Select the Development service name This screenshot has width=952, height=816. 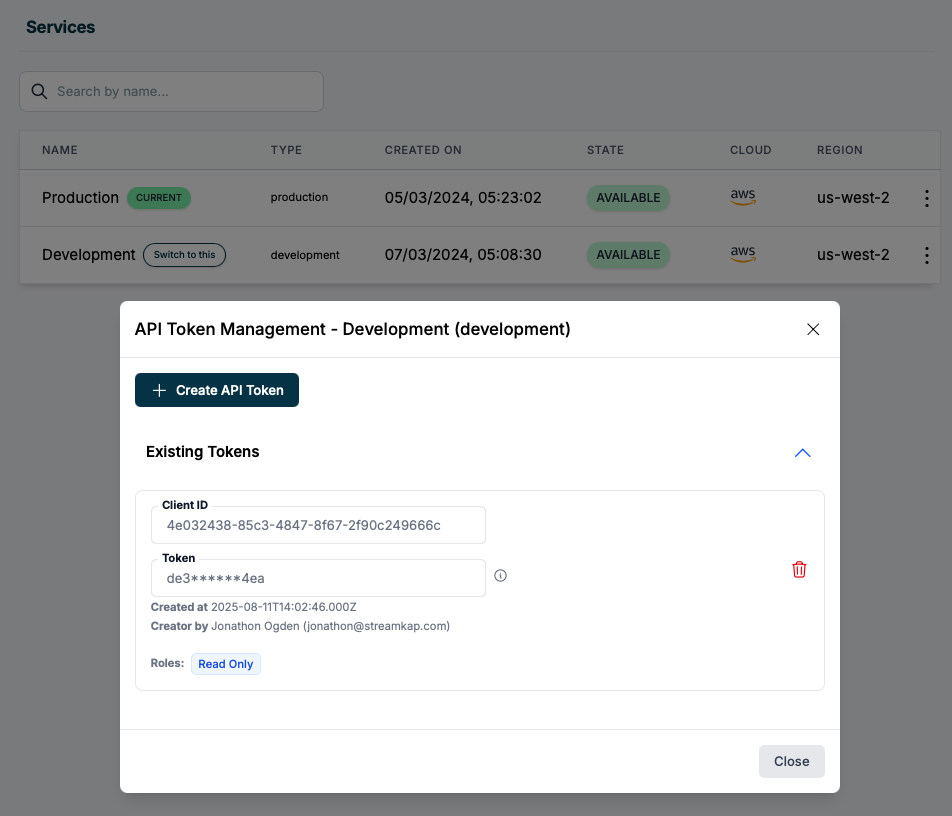(89, 255)
